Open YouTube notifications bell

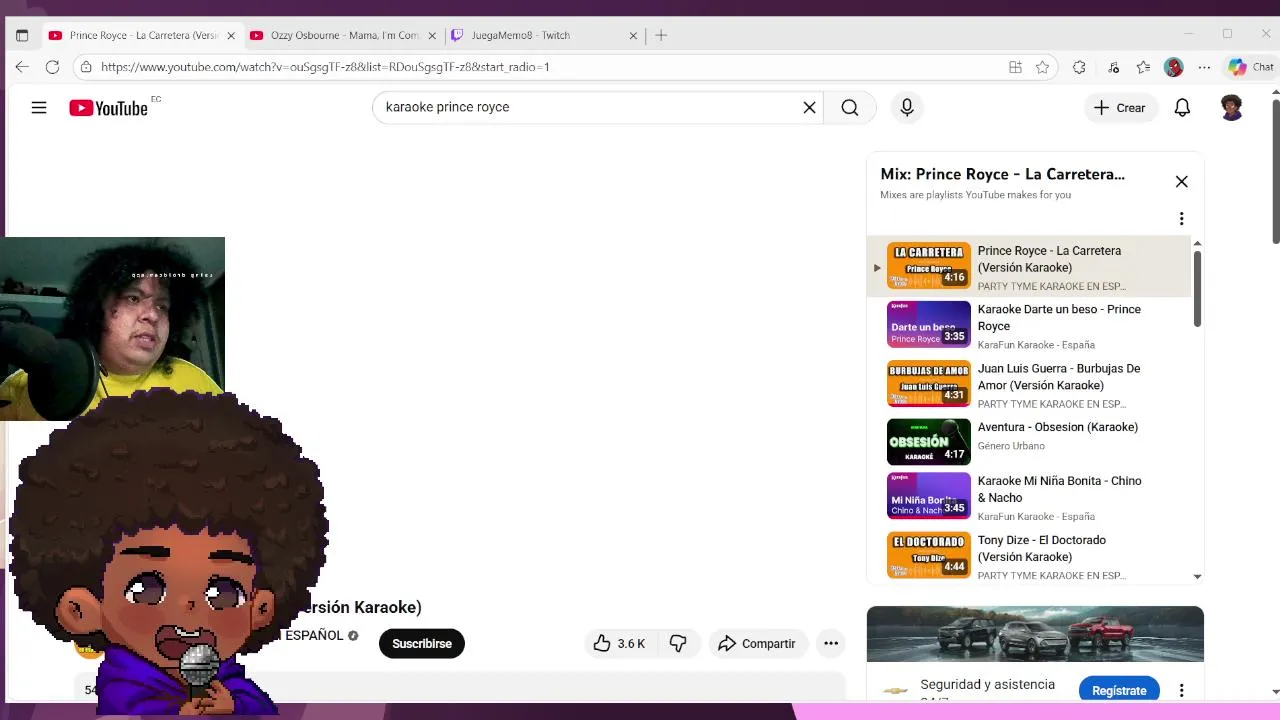[x=1182, y=107]
